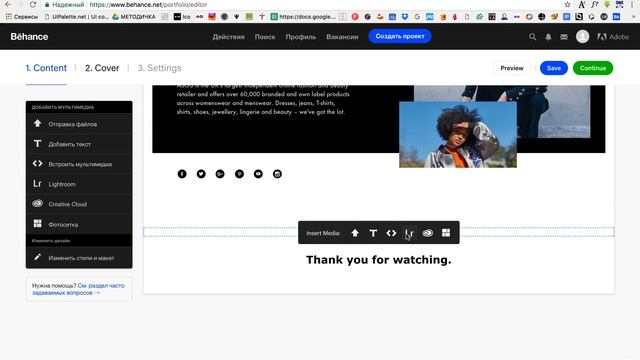Open the Вакансии menu item
Viewport: 640px width, 360px height.
[342, 37]
